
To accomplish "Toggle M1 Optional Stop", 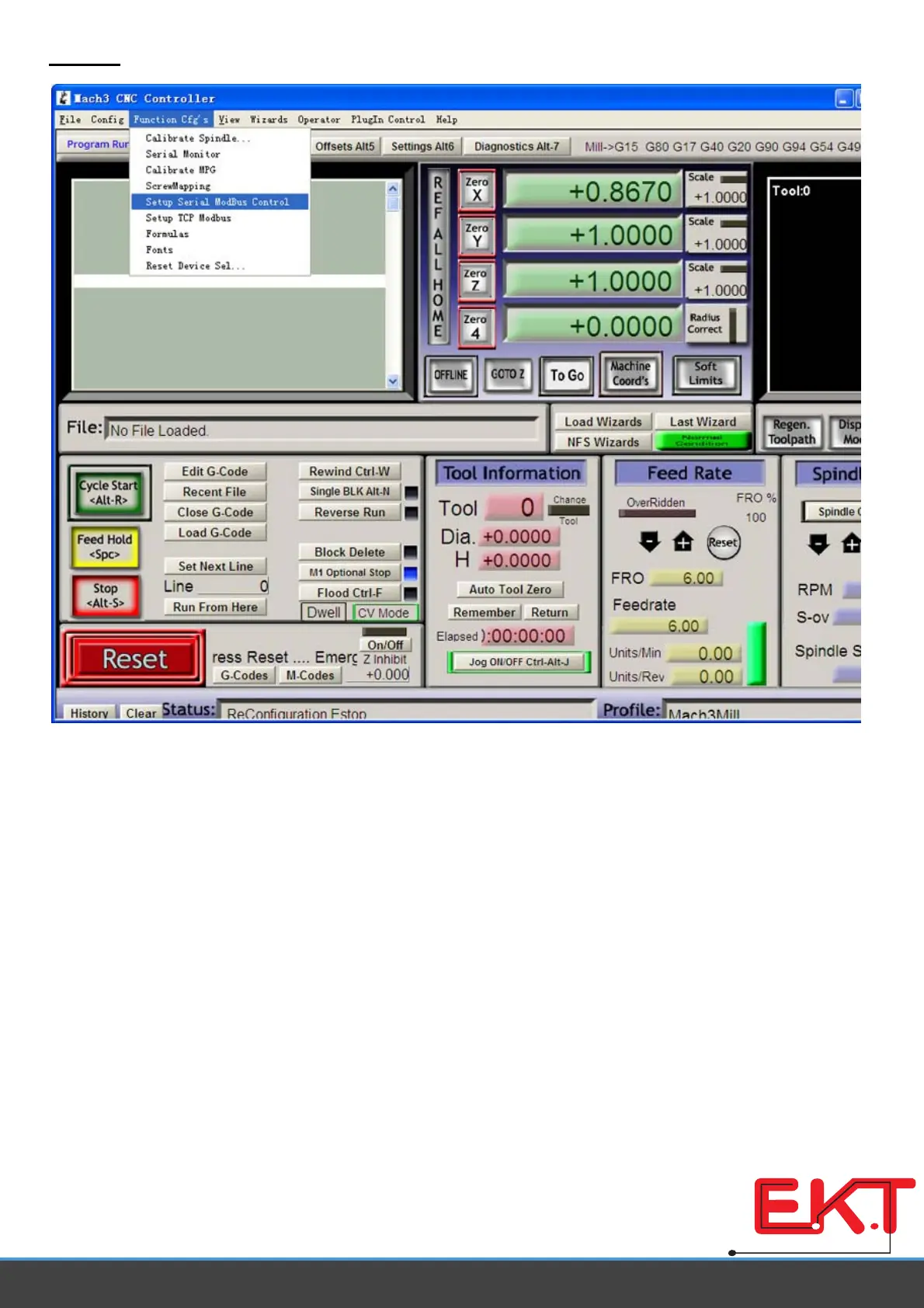I will (349, 572).
